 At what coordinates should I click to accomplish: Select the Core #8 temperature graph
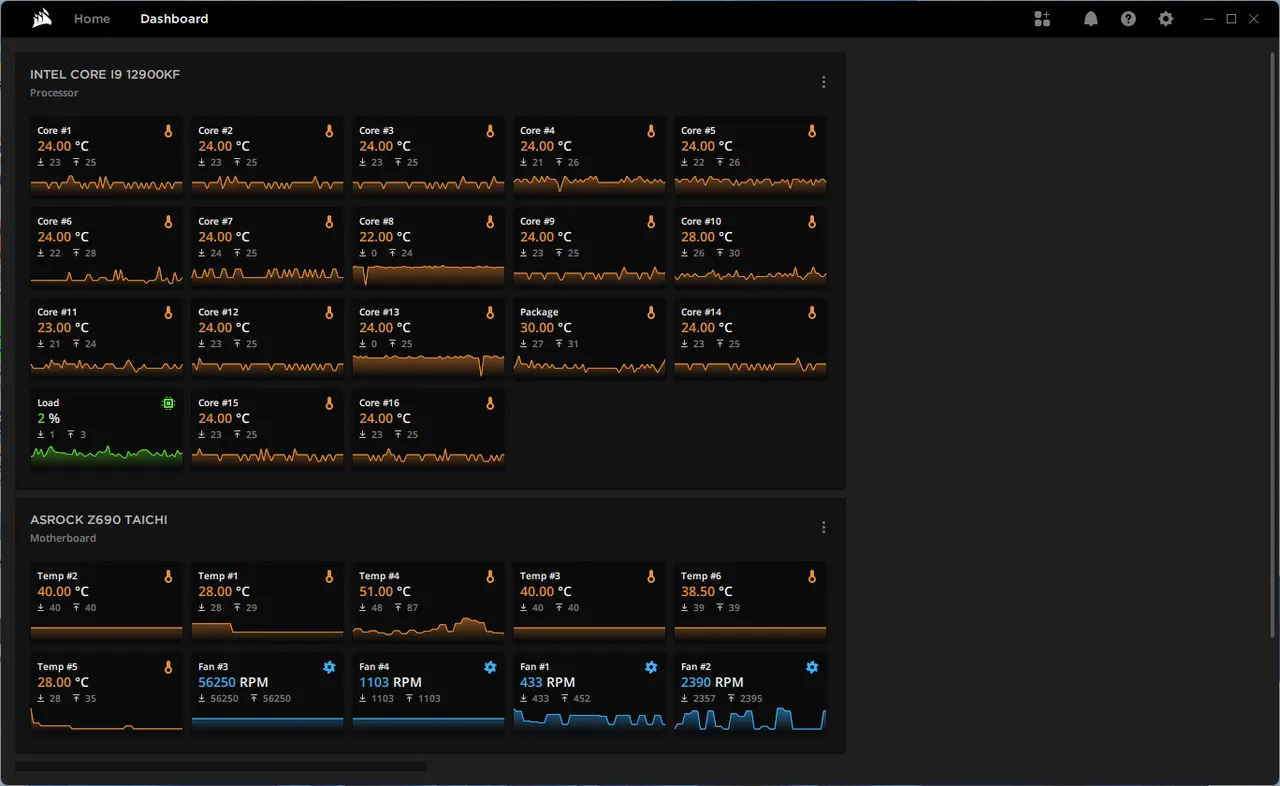[428, 274]
